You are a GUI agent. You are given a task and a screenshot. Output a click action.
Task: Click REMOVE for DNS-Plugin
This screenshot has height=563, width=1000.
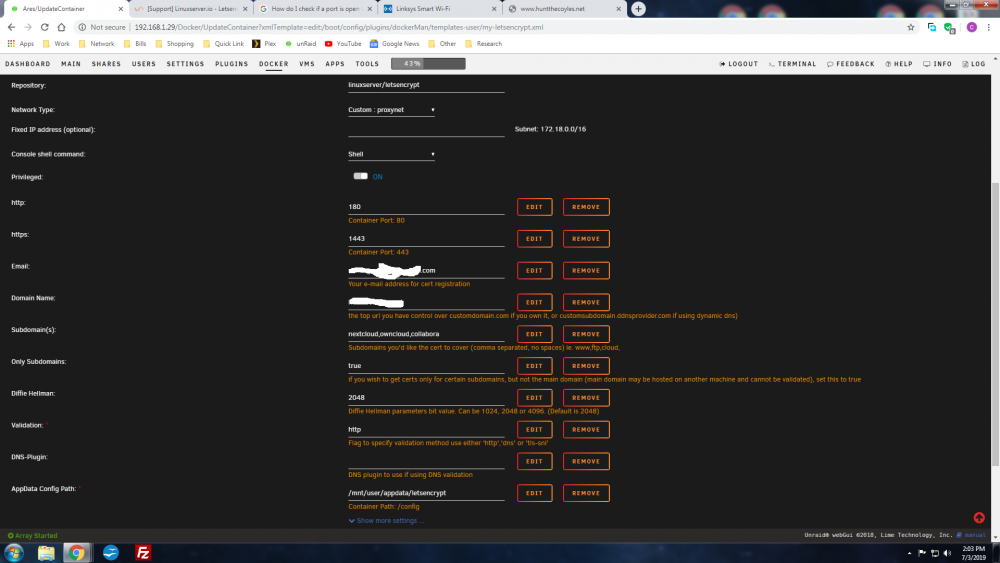586,462
